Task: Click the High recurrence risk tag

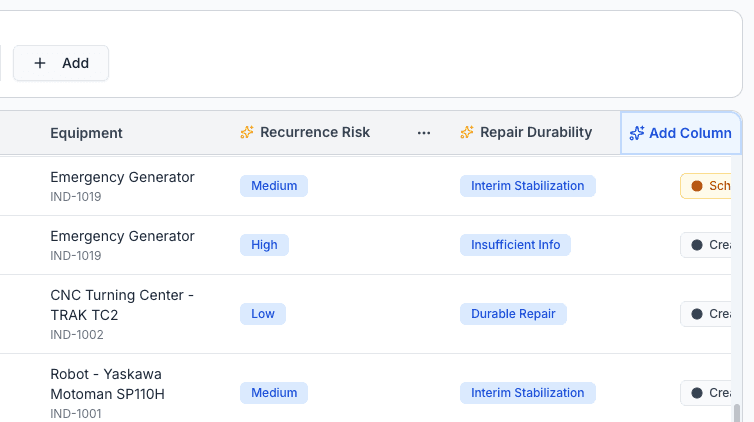Action: click(x=264, y=245)
